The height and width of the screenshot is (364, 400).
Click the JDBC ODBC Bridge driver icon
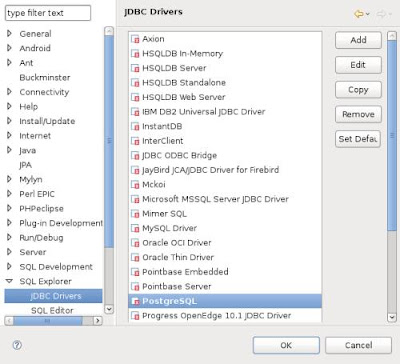(135, 156)
